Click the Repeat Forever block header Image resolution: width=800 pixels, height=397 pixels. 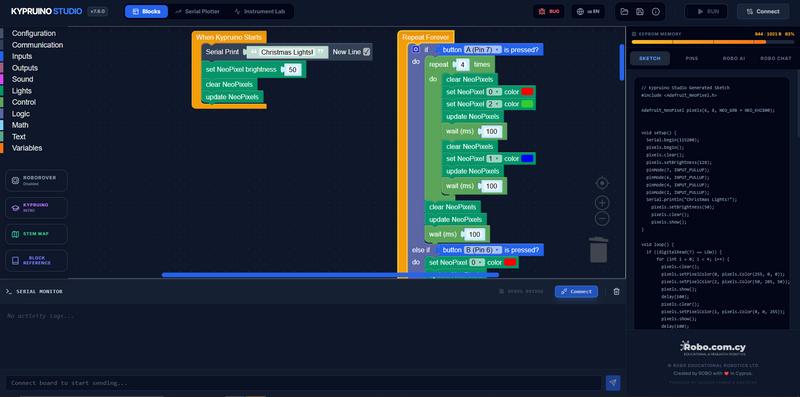tap(426, 37)
